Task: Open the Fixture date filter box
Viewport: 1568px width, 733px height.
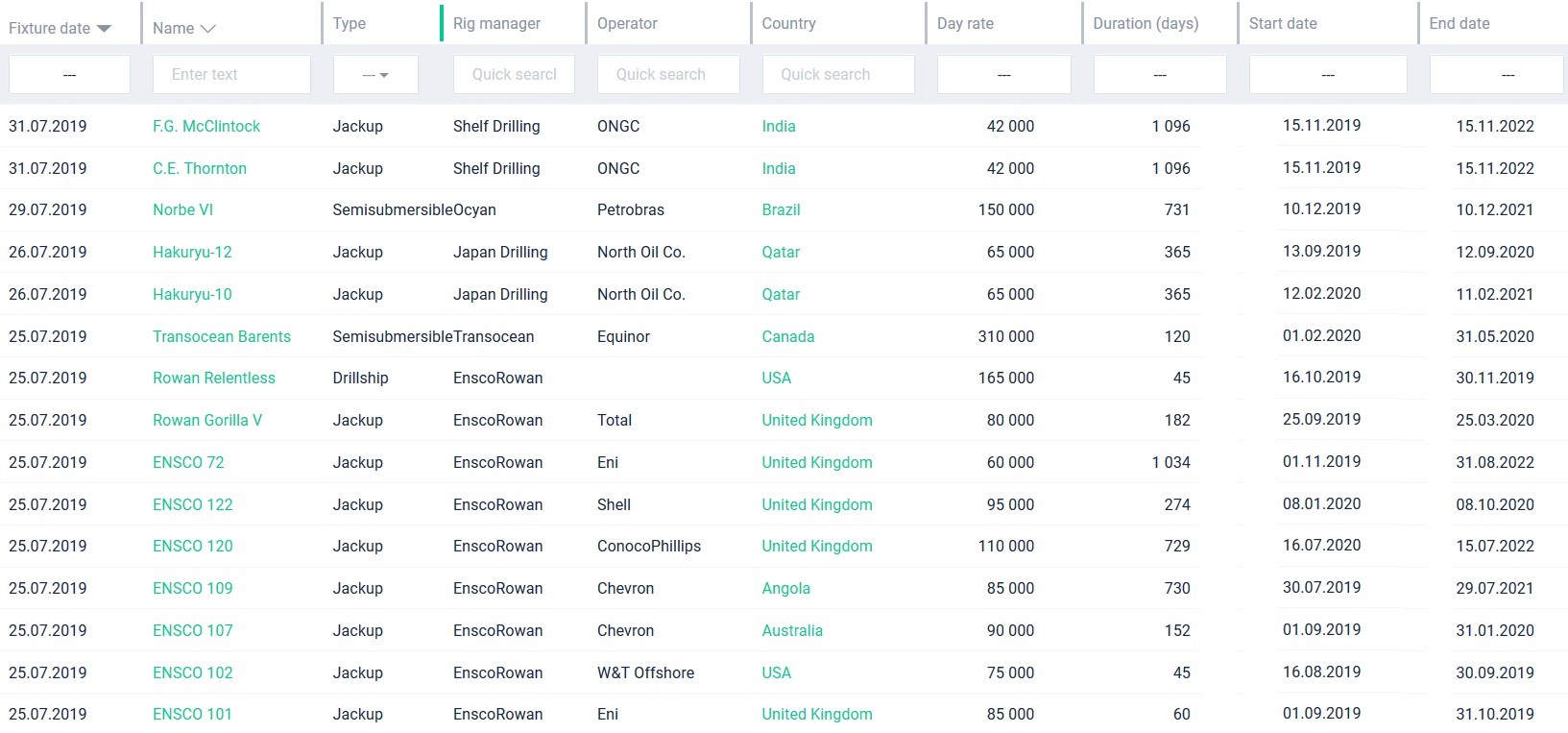Action: pos(69,75)
